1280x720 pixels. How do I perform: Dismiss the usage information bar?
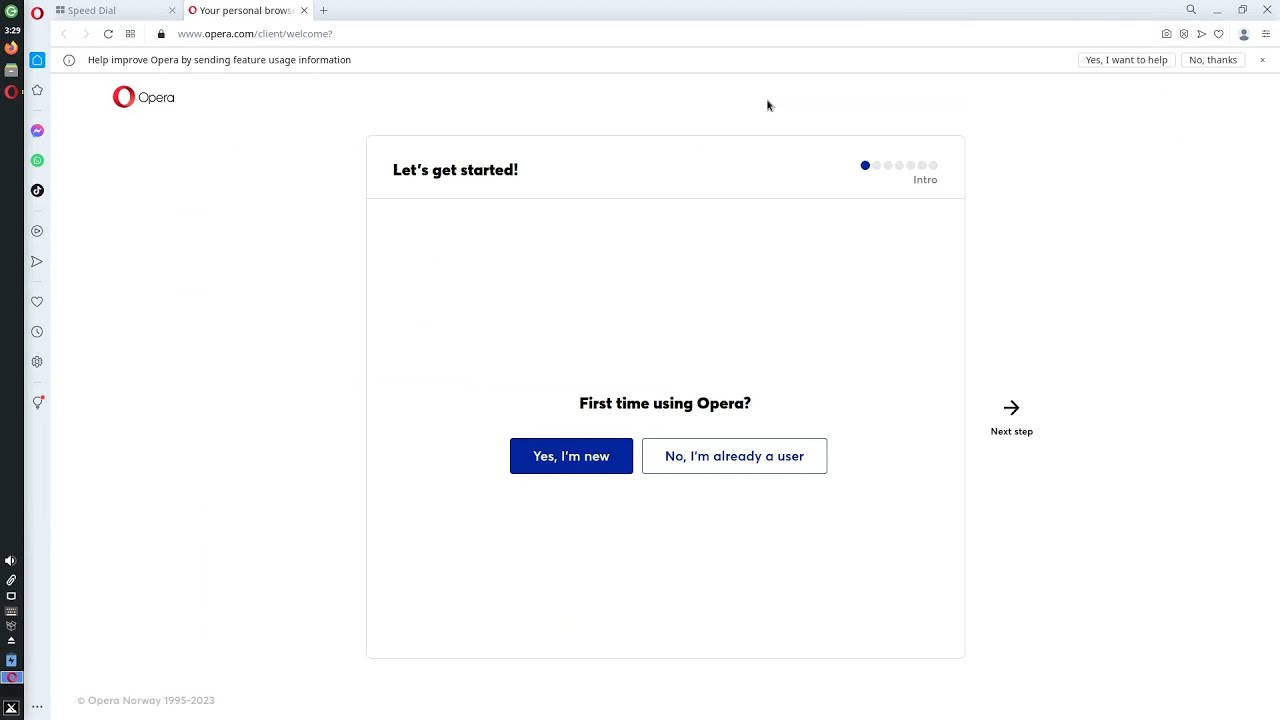[1262, 60]
